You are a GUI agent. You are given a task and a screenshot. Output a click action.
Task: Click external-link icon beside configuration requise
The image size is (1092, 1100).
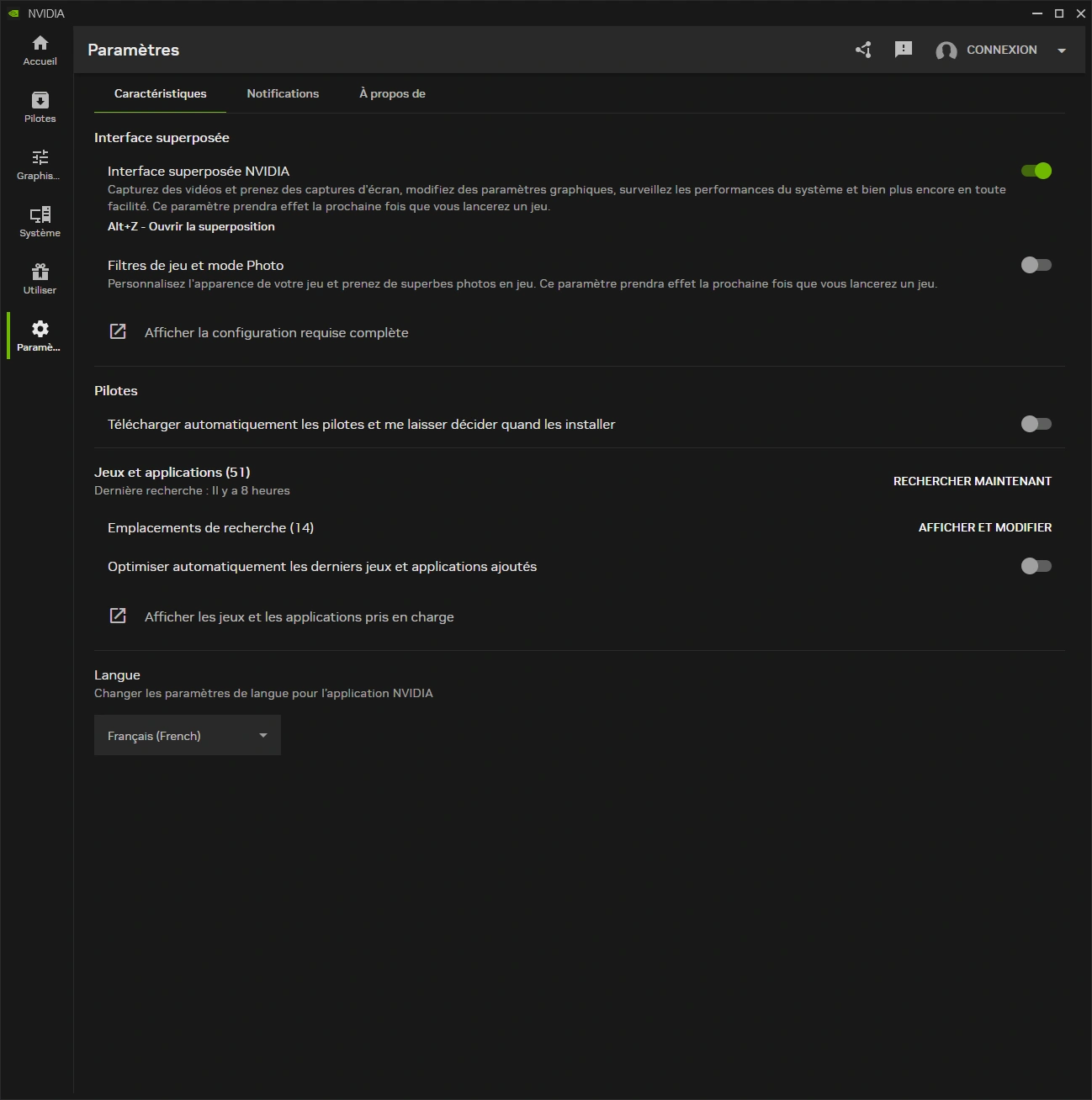pos(118,331)
